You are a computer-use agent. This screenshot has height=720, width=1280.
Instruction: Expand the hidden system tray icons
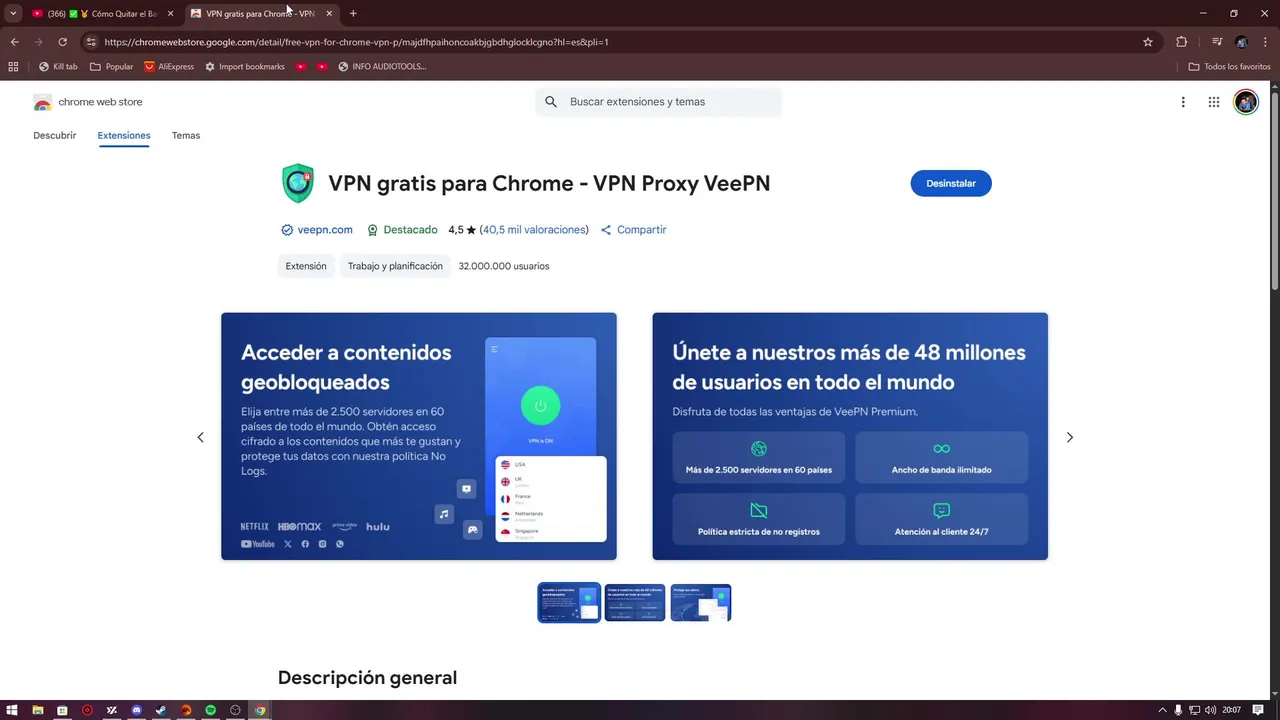(1162, 710)
